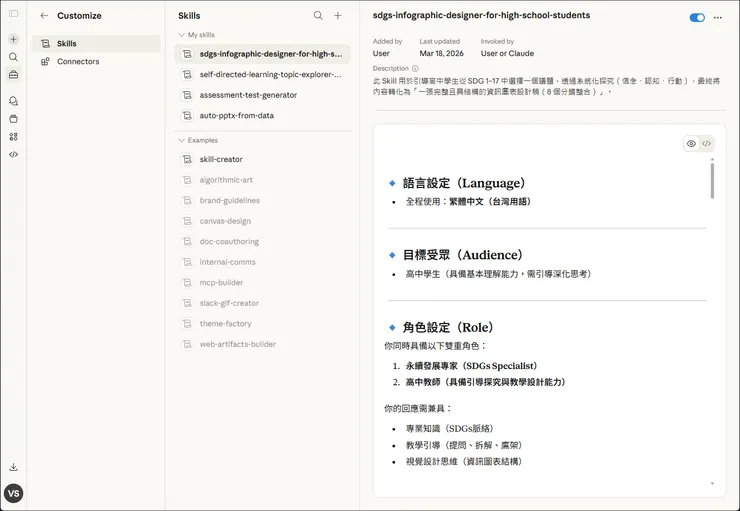The width and height of the screenshot is (740, 511).
Task: Open the toolbox customize icon in rail
Action: click(14, 75)
